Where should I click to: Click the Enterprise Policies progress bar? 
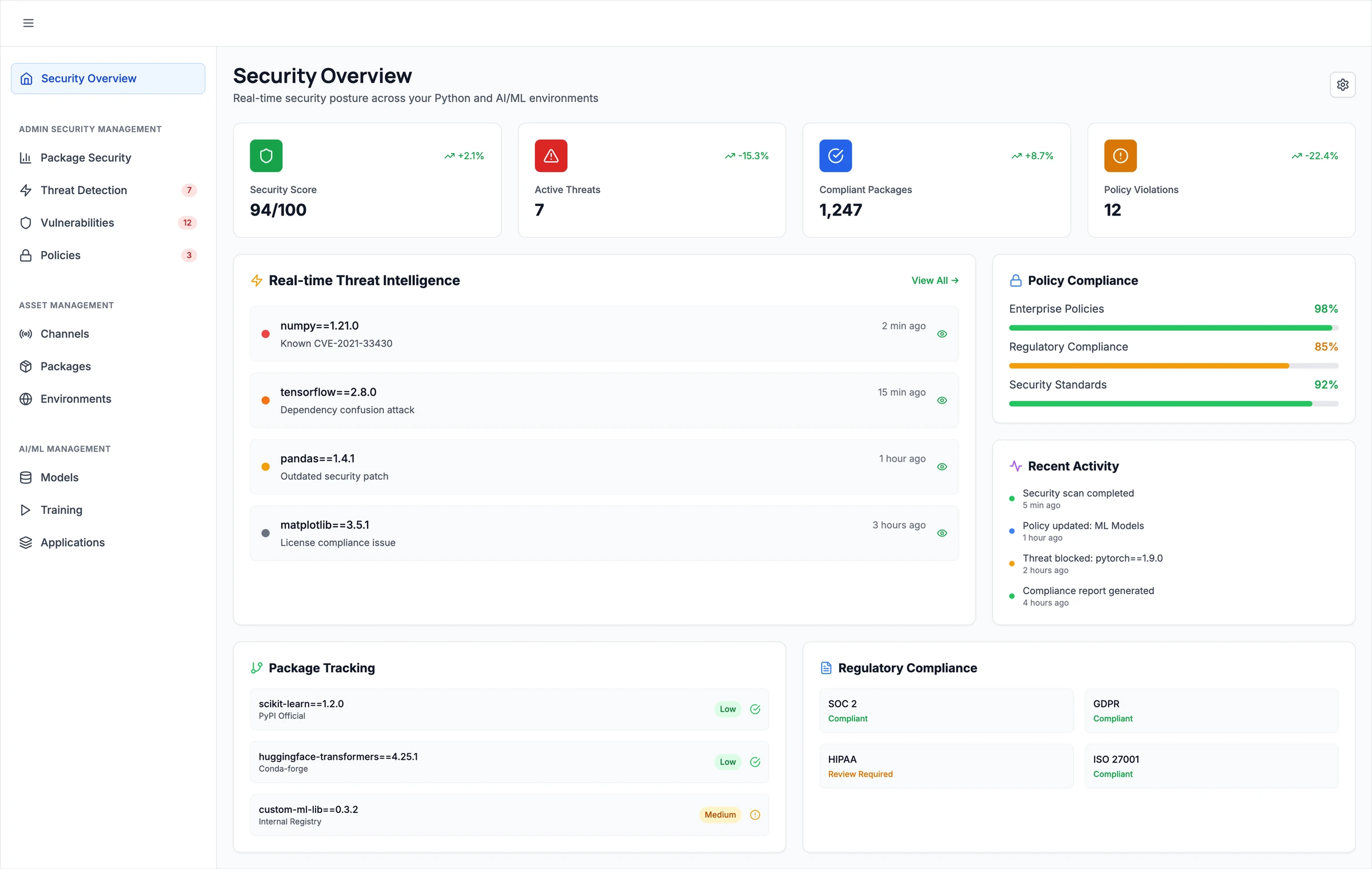(1174, 328)
